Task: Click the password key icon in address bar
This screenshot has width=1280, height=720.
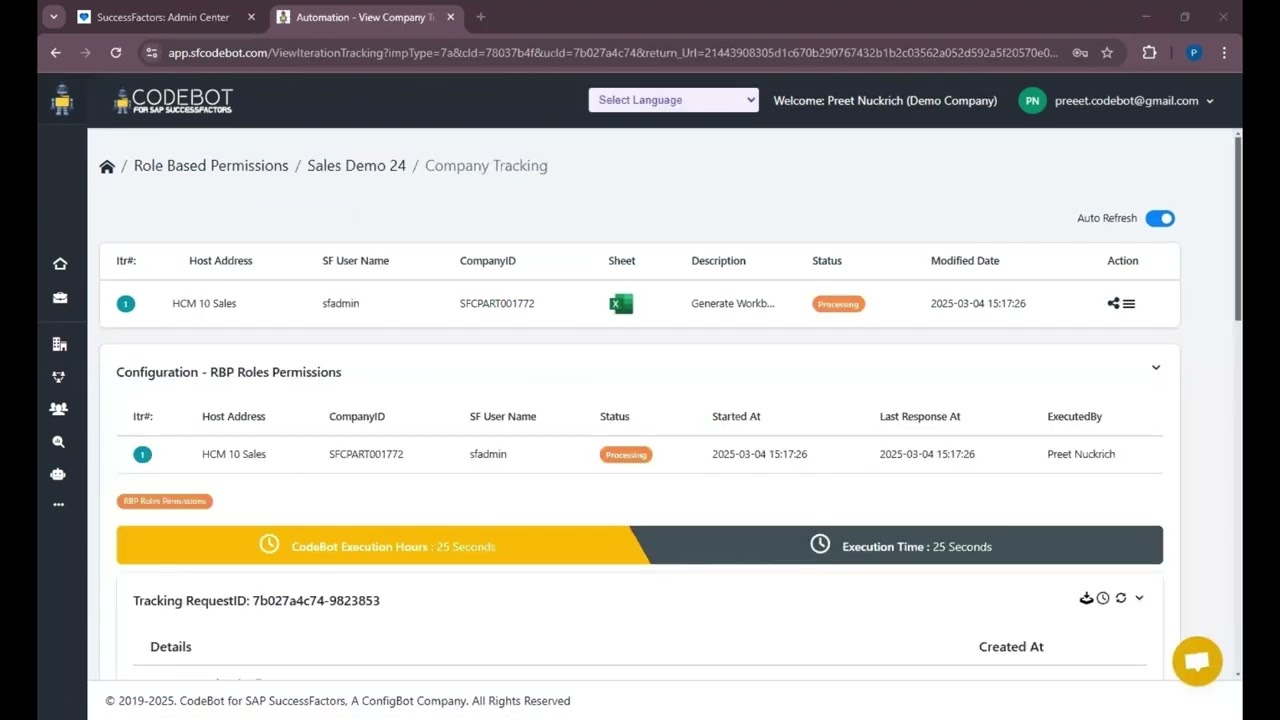Action: (1080, 53)
